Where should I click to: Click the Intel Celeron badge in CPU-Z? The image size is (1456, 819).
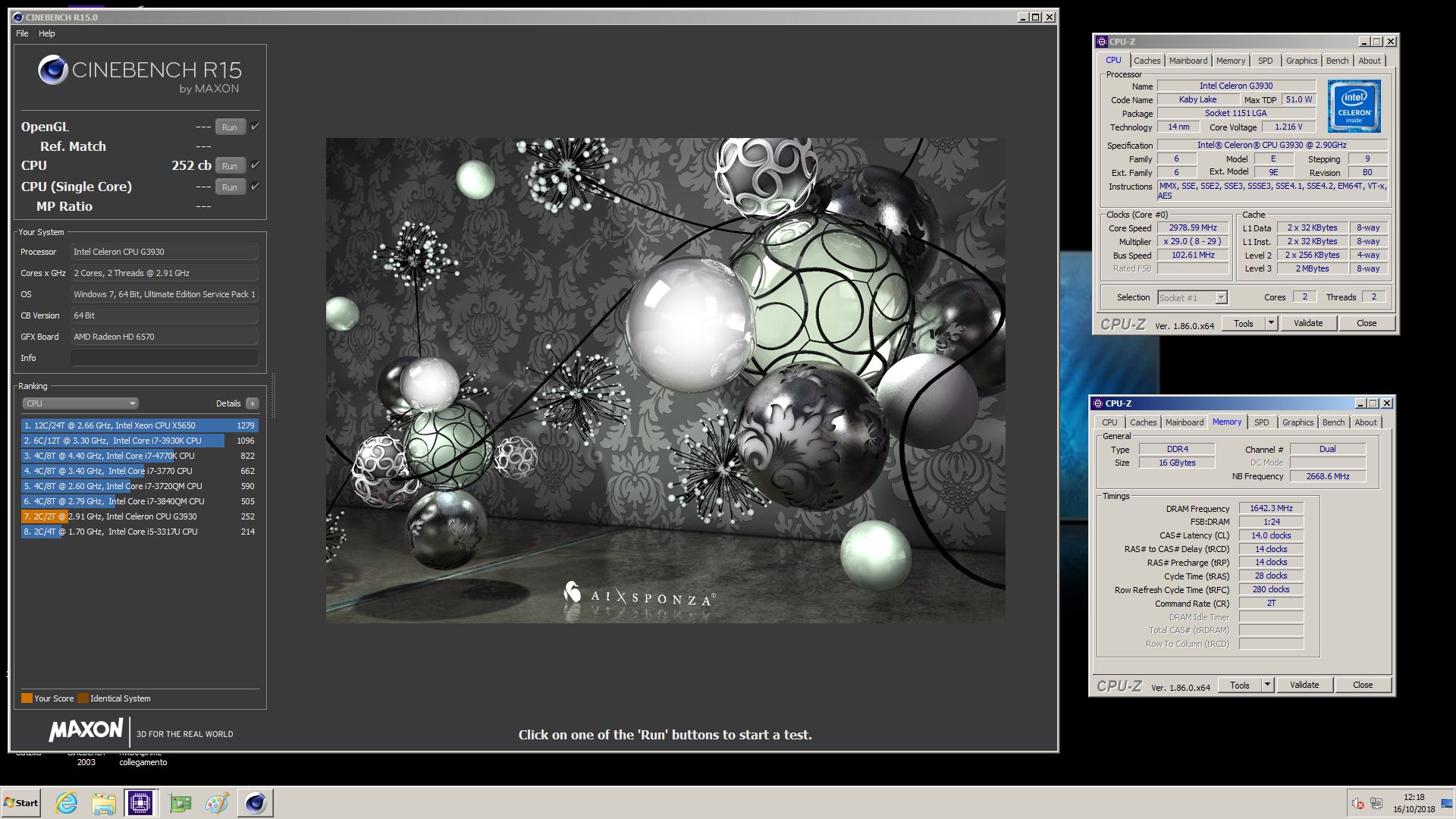(1354, 106)
